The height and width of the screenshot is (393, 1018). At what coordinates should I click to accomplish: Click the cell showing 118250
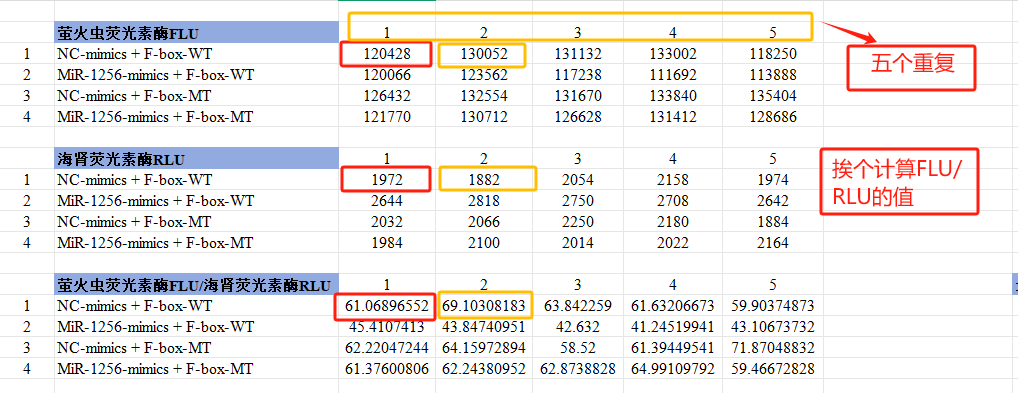pos(773,54)
